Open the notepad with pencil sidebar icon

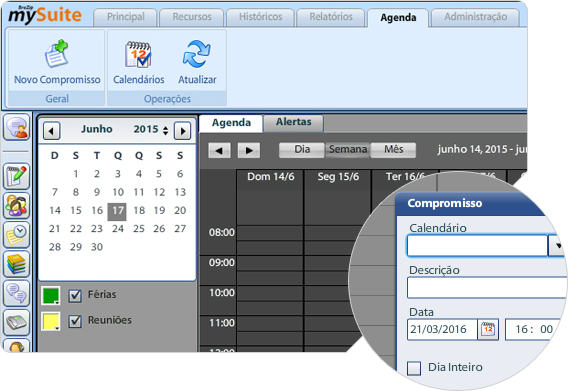coord(16,176)
